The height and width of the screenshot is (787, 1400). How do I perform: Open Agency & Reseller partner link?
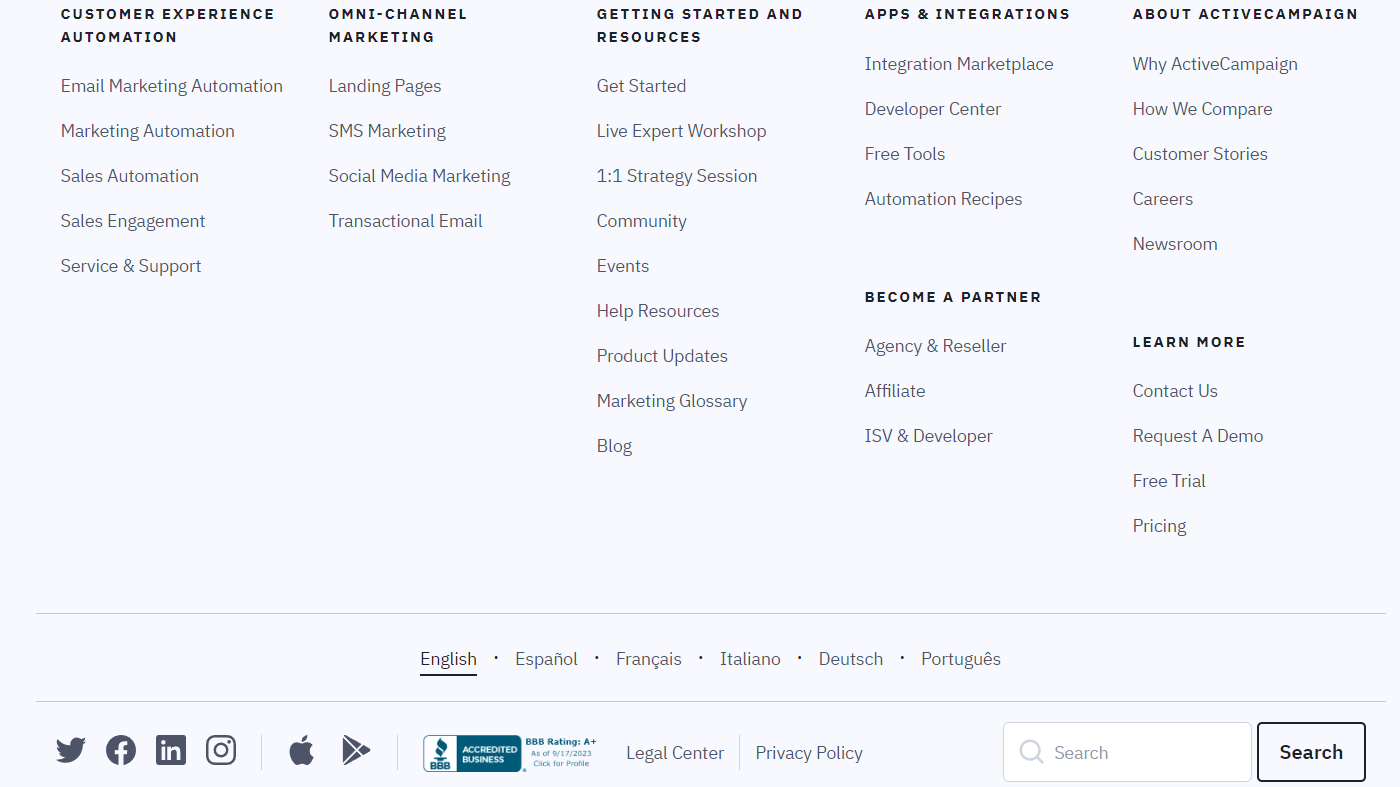[x=936, y=346]
